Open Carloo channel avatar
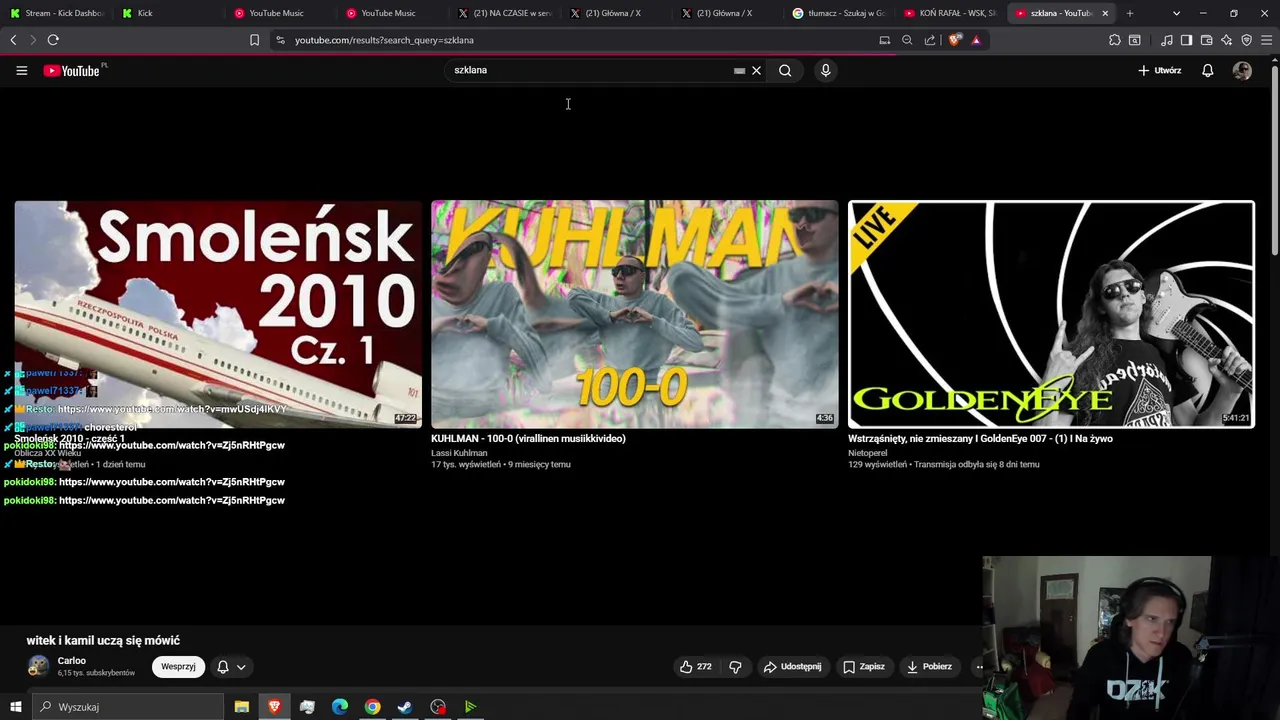 pyautogui.click(x=38, y=666)
